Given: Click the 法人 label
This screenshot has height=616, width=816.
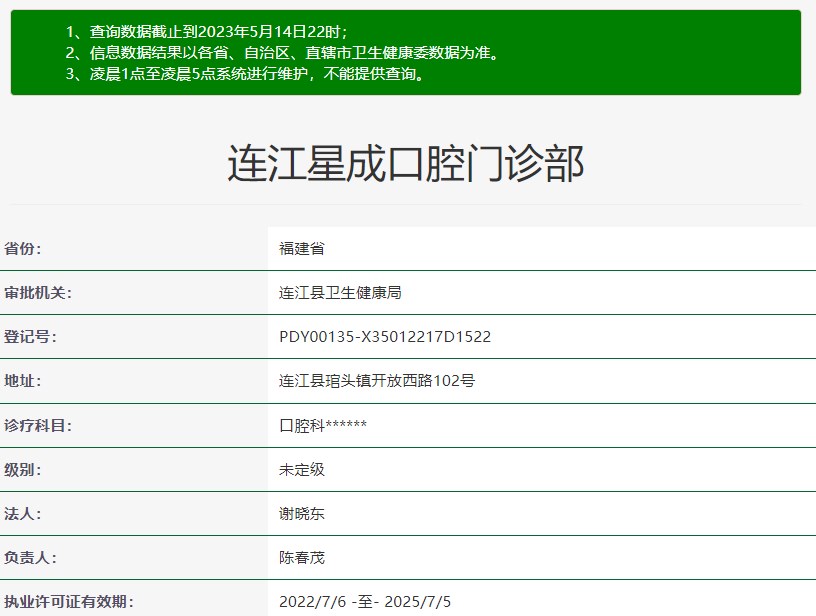Looking at the screenshot, I should point(22,514).
